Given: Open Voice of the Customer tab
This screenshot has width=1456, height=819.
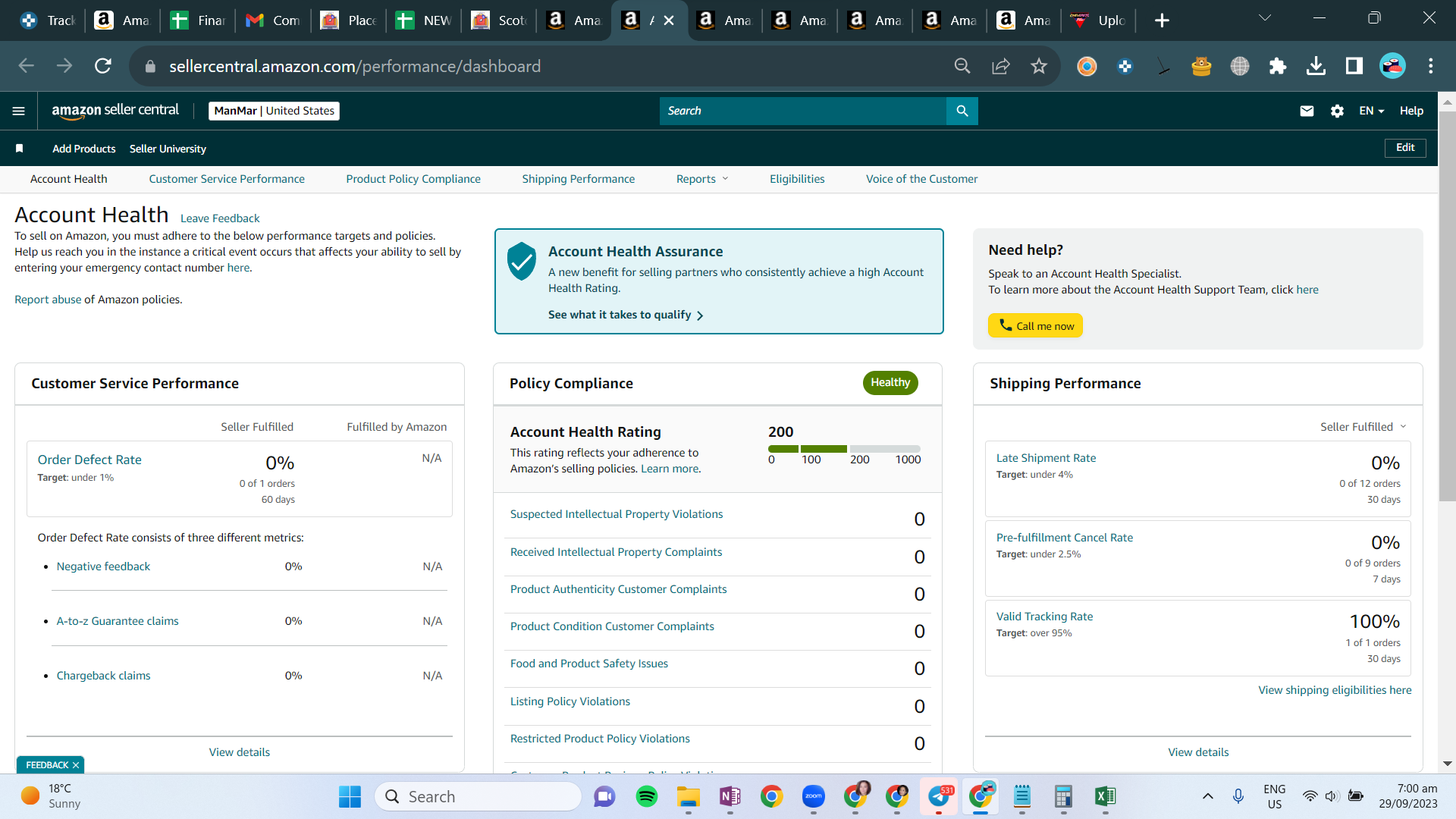Looking at the screenshot, I should click(922, 179).
